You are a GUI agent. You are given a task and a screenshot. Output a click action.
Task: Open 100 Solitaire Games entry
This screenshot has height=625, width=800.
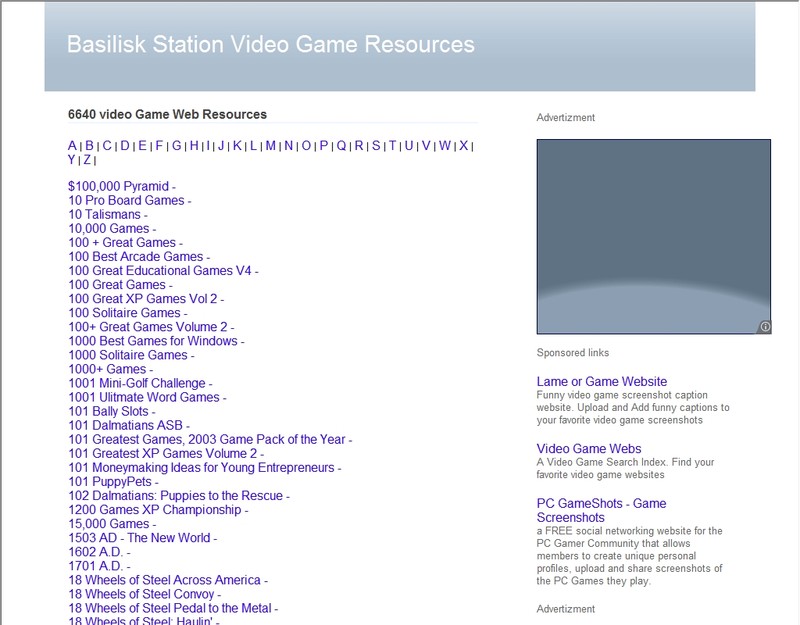point(124,313)
